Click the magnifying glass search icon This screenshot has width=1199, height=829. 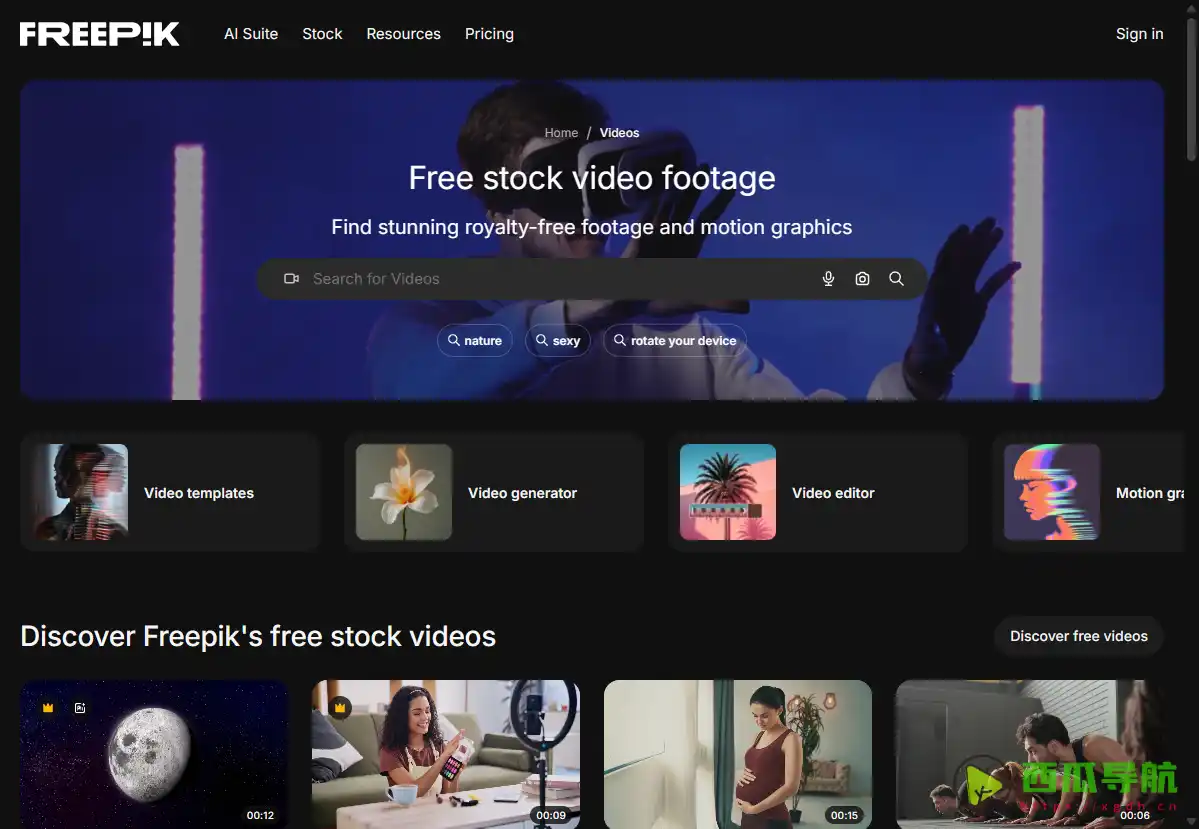click(x=896, y=279)
